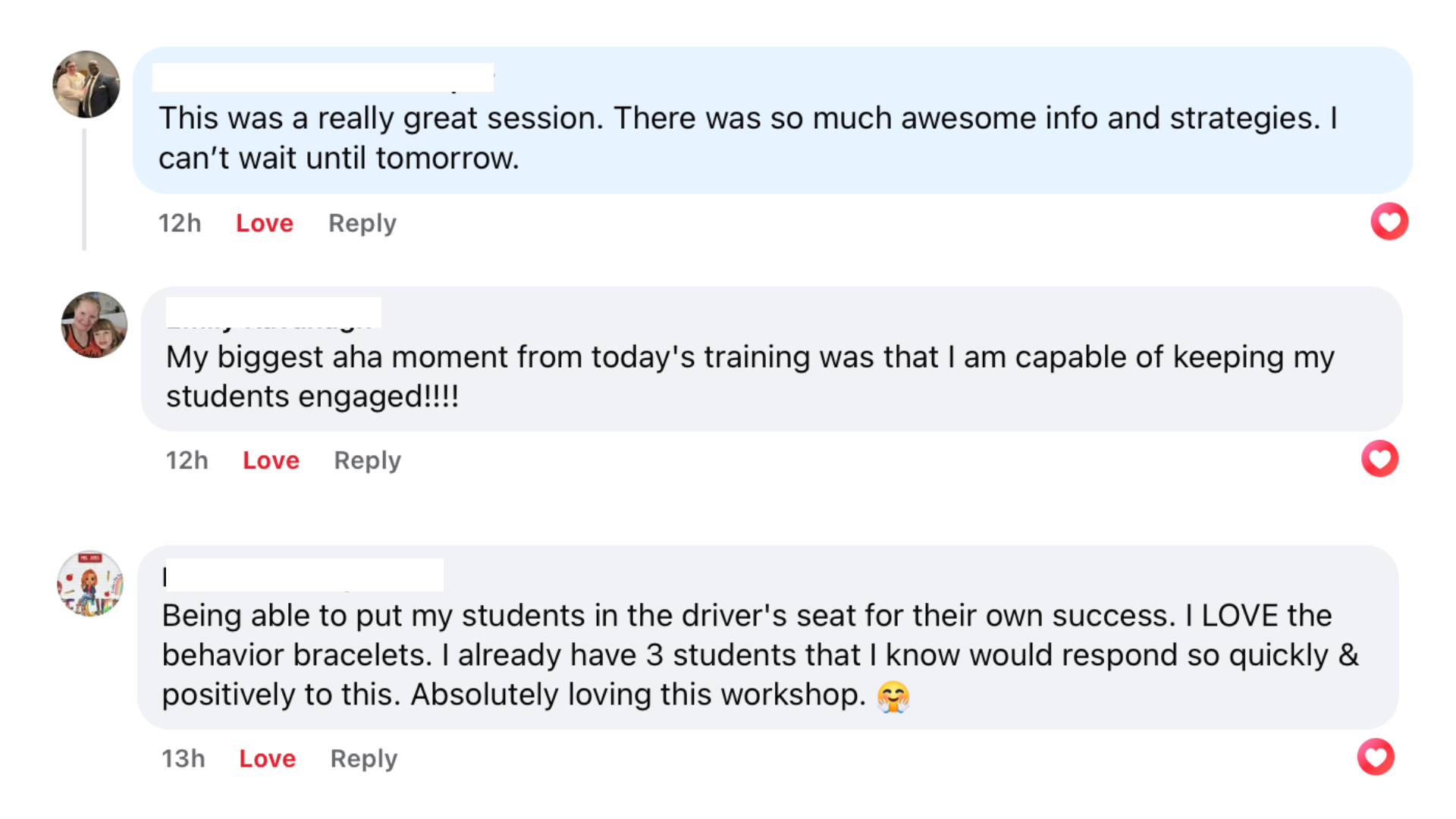Click author name above "really great session" comment
Viewport: 1456px width, 819px height.
tap(322, 77)
